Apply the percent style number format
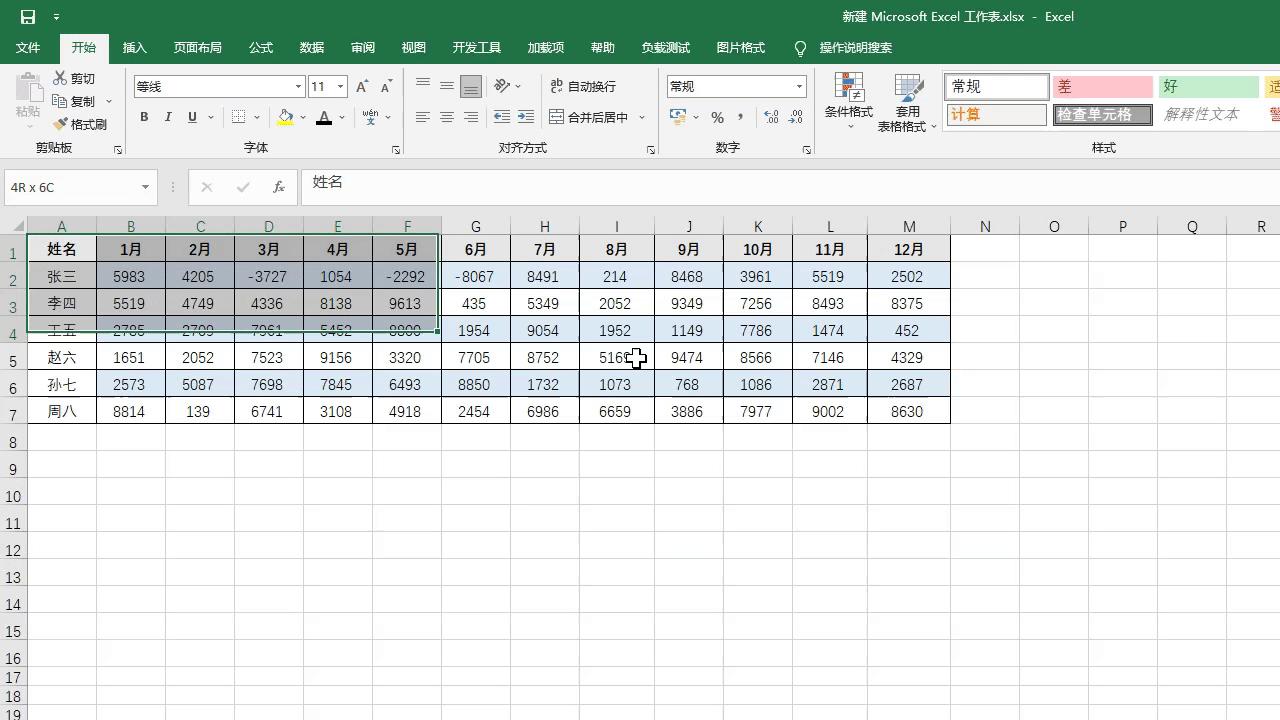 pos(716,117)
